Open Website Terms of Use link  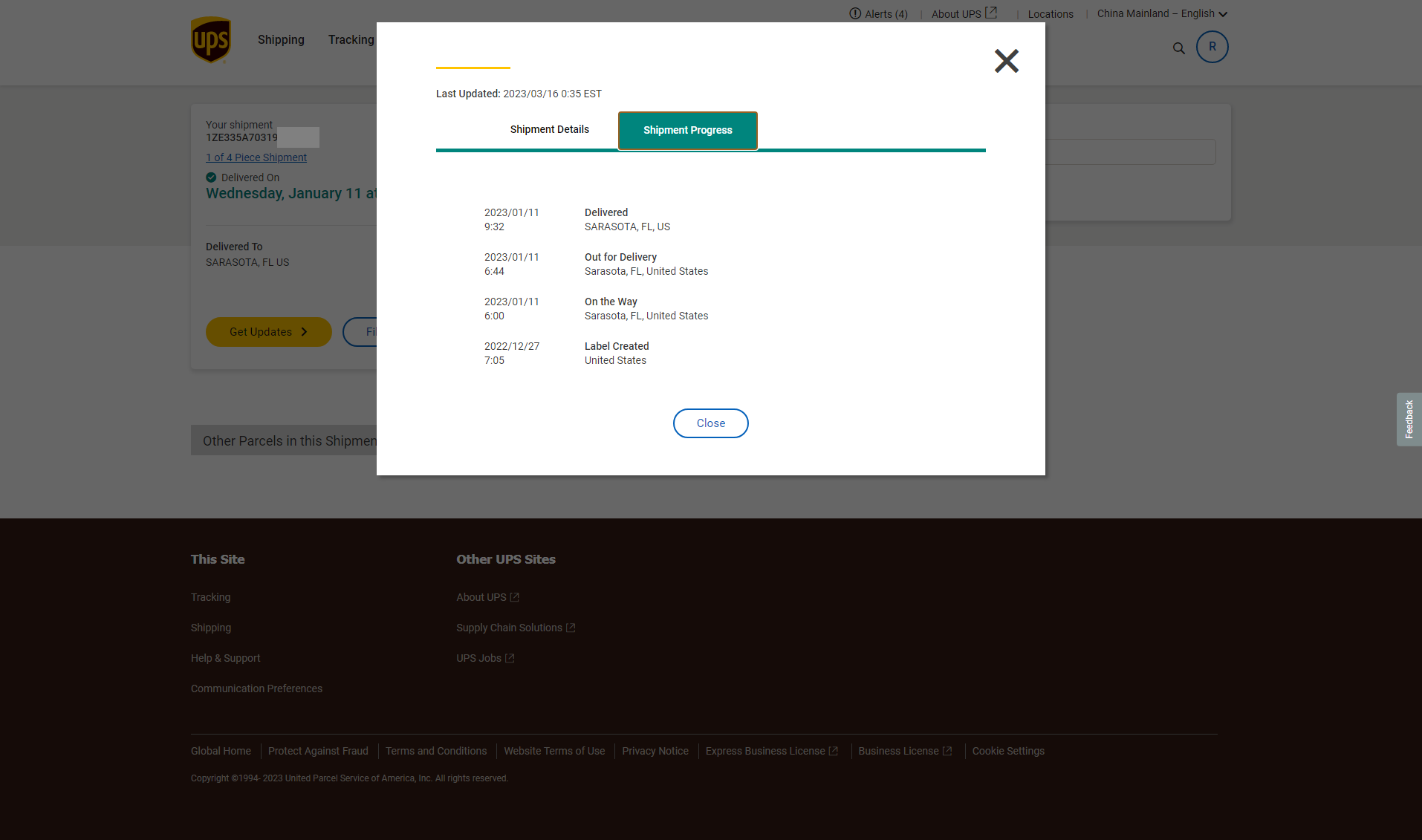(x=554, y=751)
